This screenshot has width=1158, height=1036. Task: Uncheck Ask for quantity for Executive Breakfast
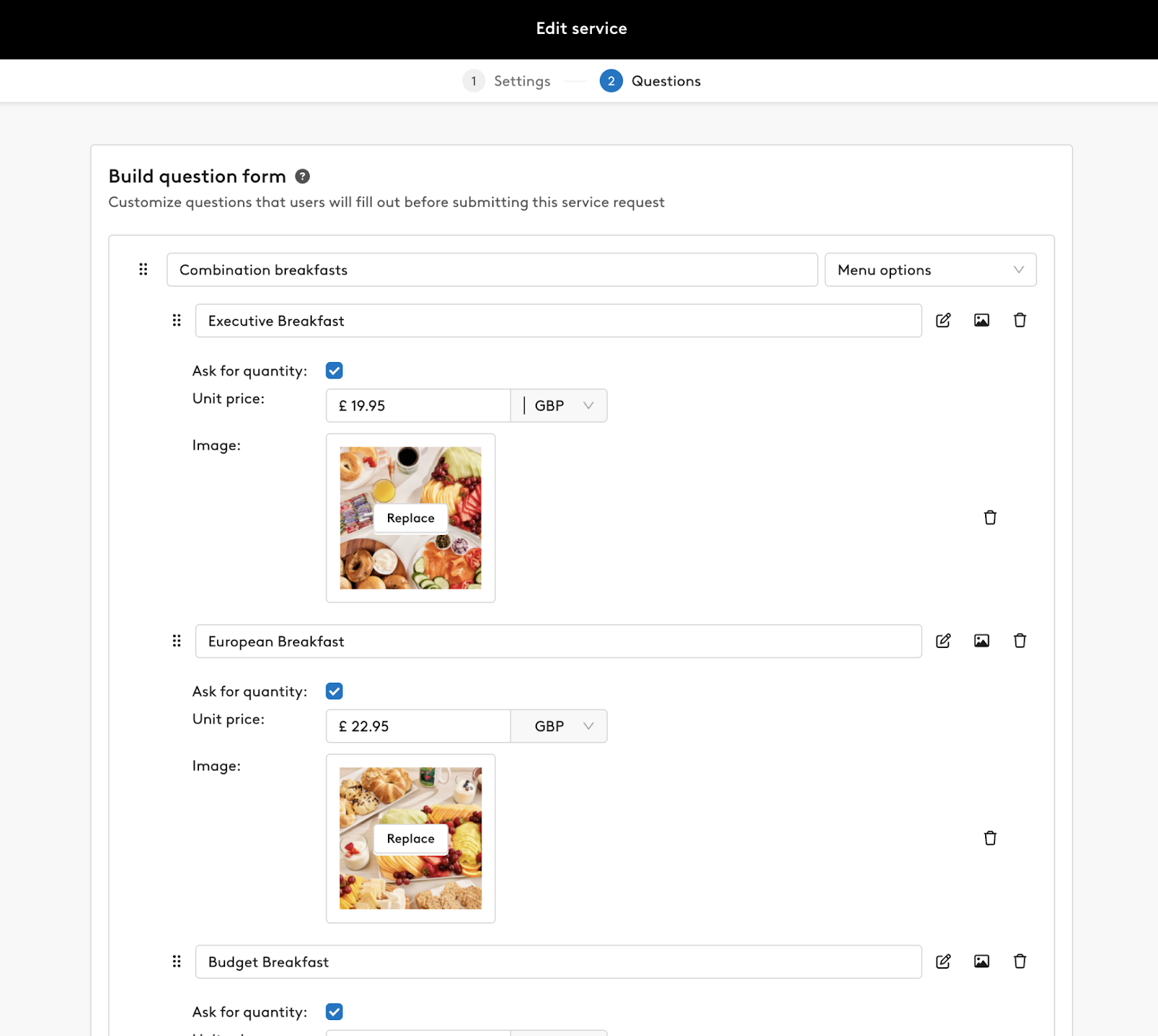(334, 371)
